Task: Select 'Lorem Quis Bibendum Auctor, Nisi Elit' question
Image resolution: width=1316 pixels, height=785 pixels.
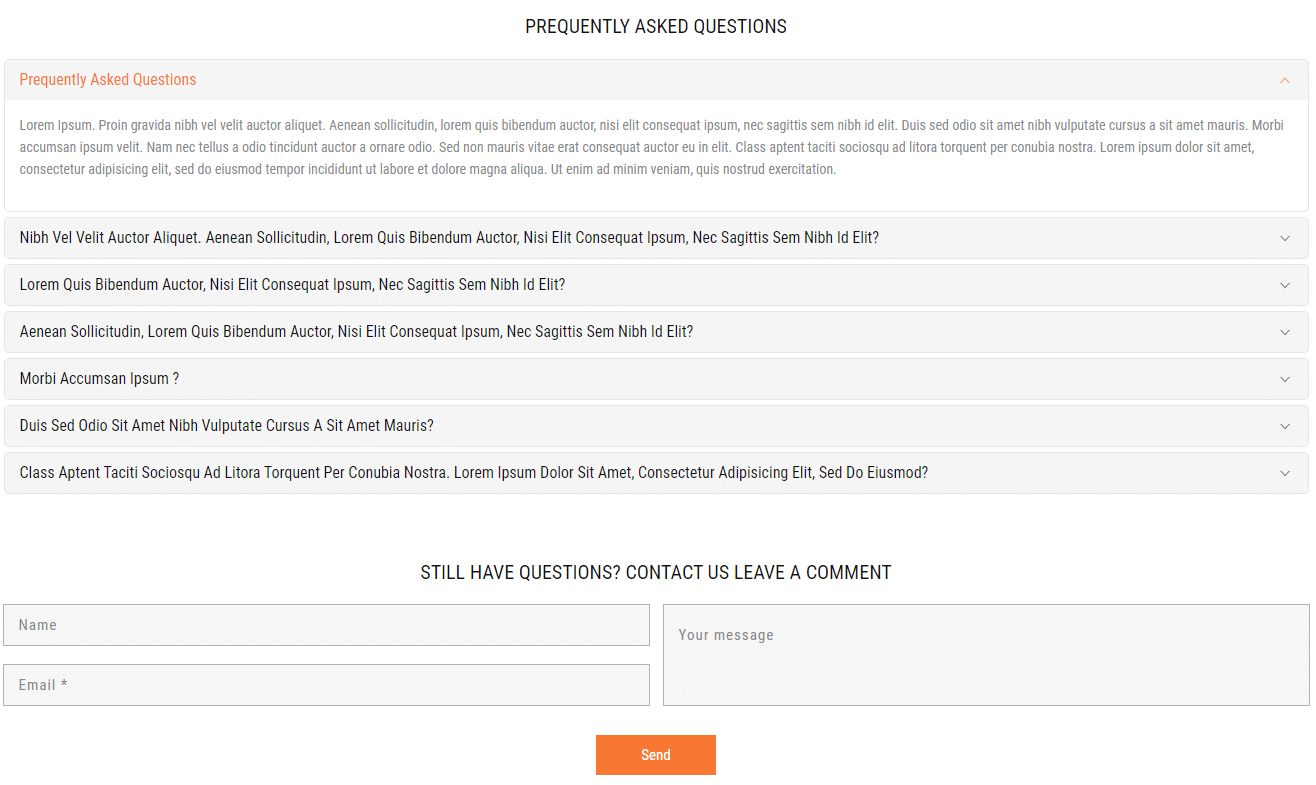Action: click(x=292, y=285)
